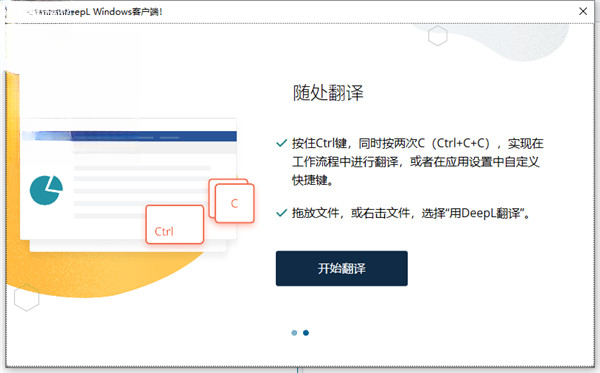Image resolution: width=600 pixels, height=373 pixels.
Task: Select the second onboarding page dot
Action: pyautogui.click(x=306, y=333)
